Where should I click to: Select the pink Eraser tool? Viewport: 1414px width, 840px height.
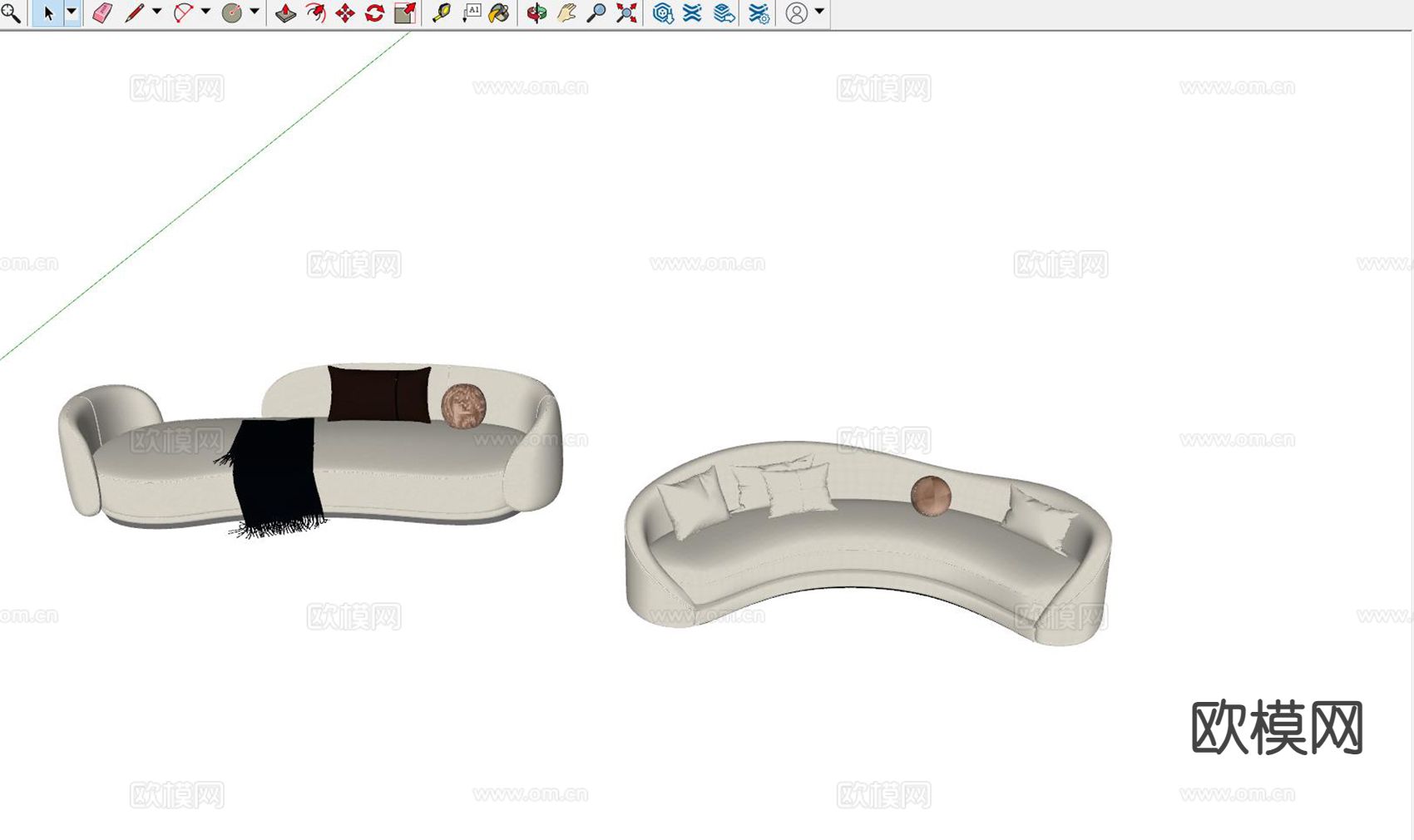click(x=102, y=12)
